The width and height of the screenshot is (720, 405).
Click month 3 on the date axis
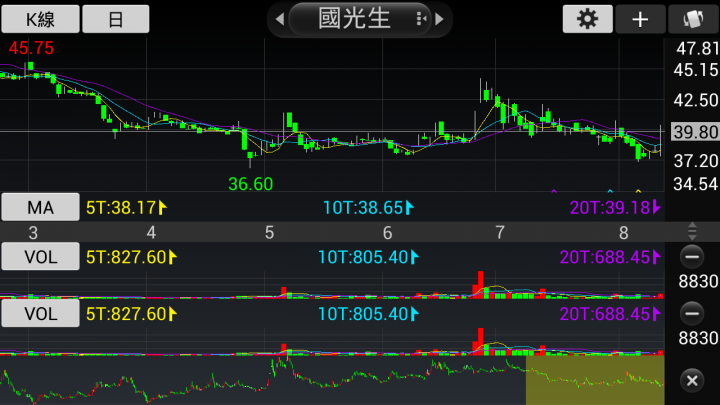point(33,233)
